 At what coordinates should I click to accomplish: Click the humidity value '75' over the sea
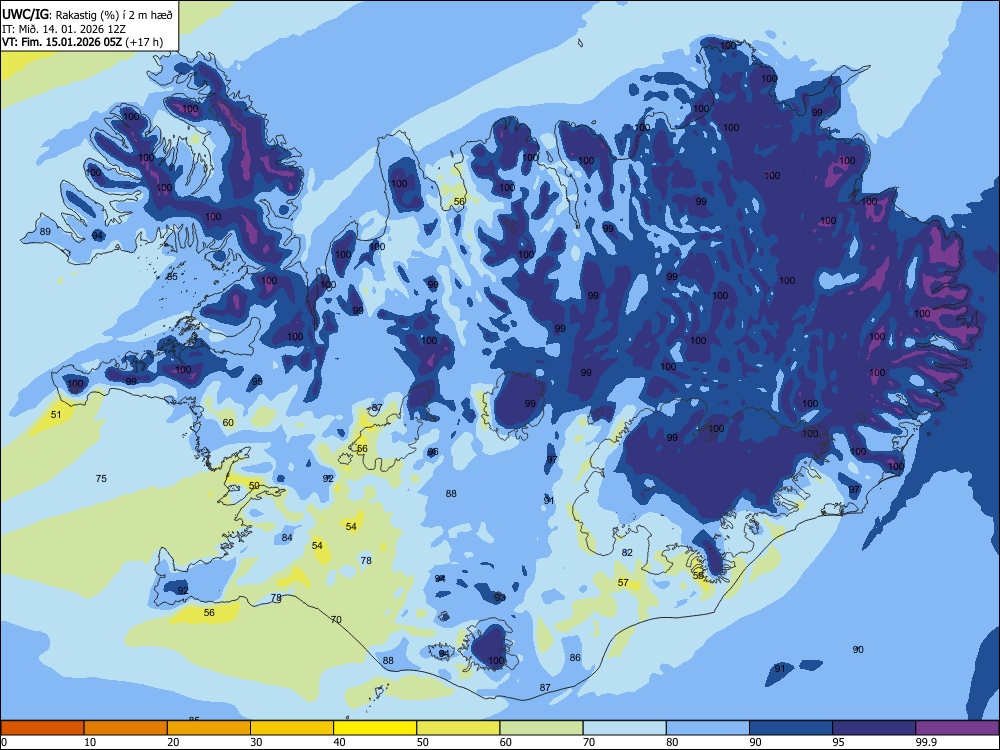coord(101,479)
